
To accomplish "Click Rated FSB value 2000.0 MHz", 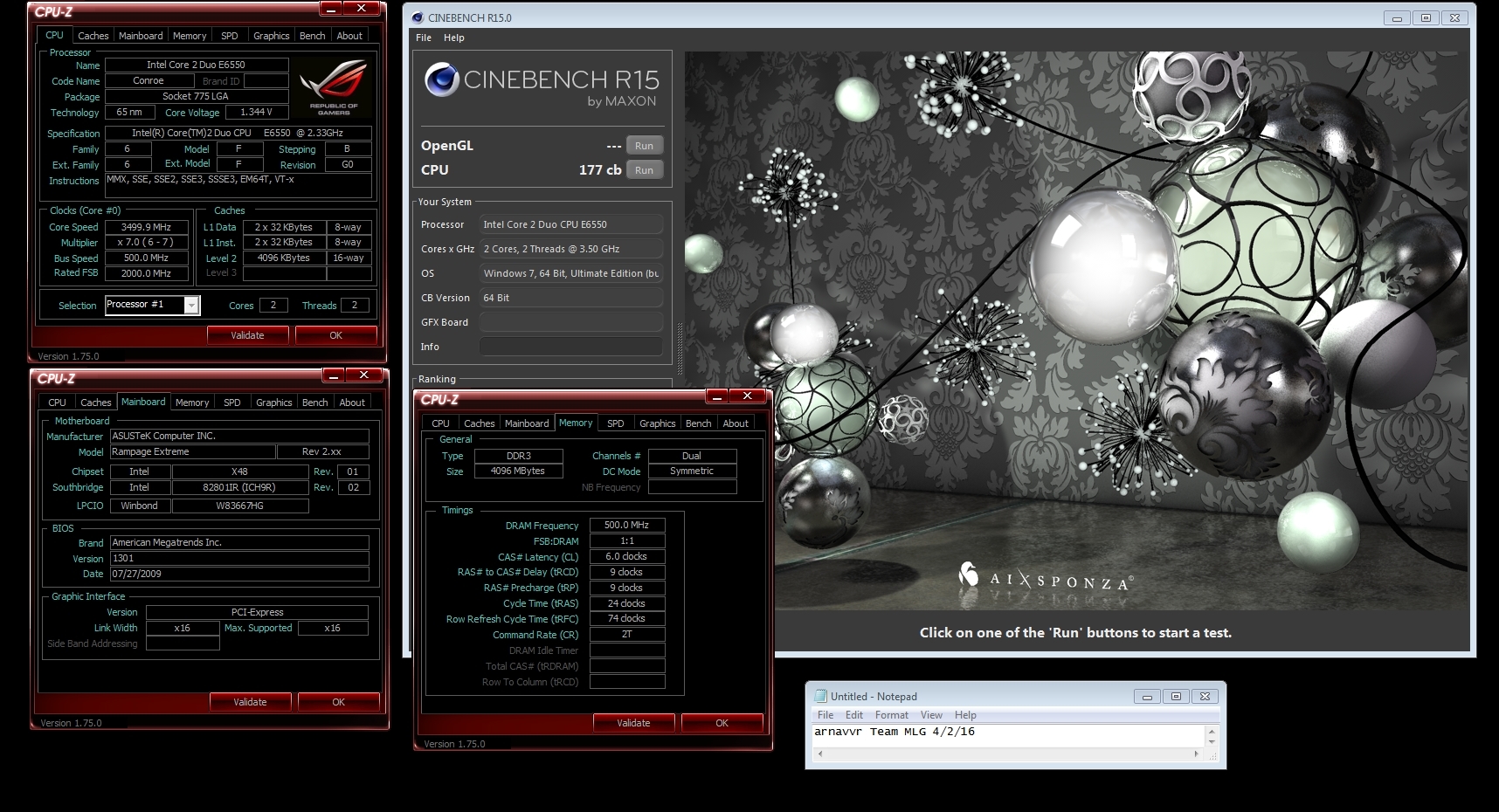I will (x=146, y=273).
